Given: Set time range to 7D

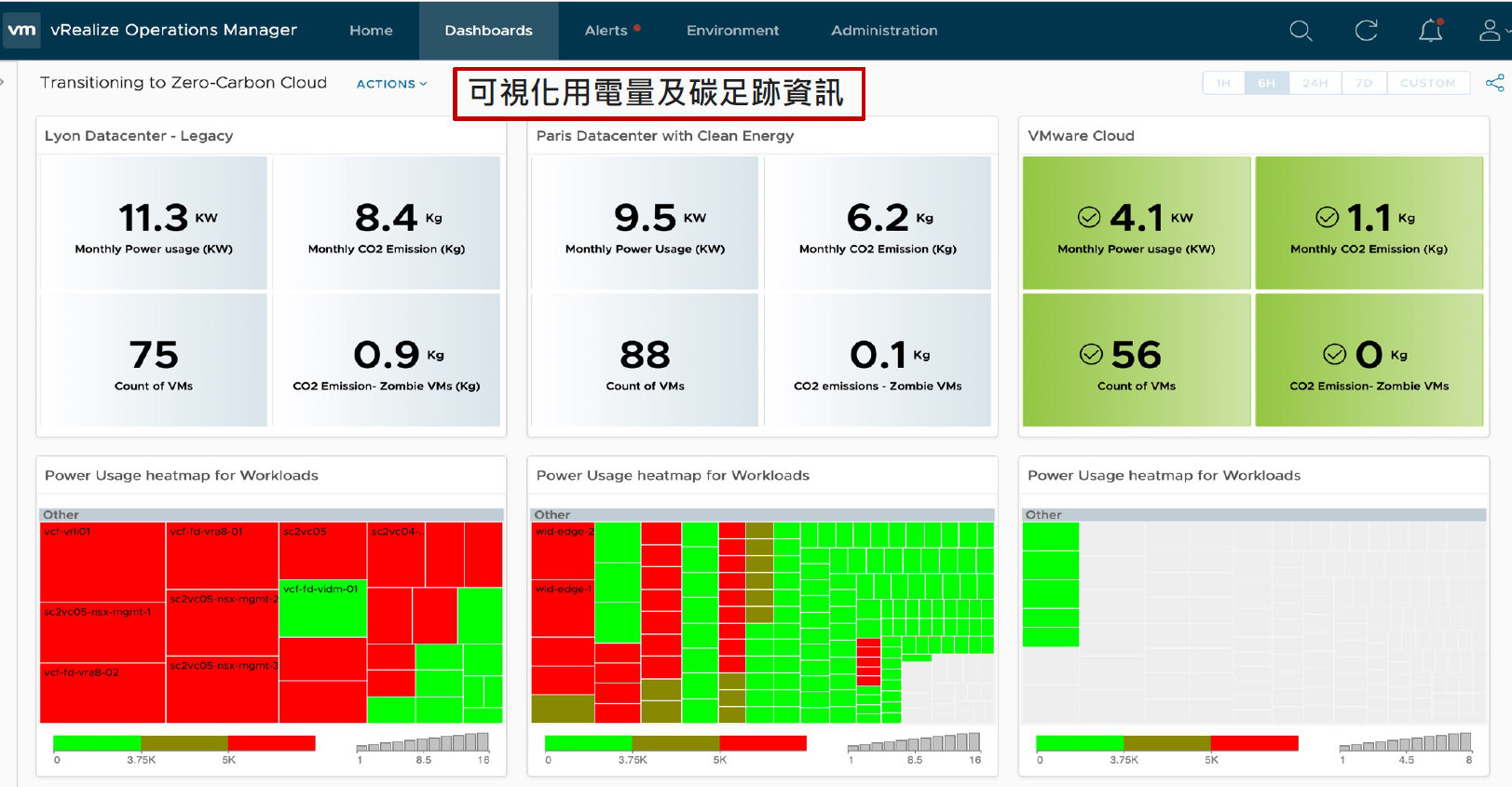Looking at the screenshot, I should click(1364, 83).
